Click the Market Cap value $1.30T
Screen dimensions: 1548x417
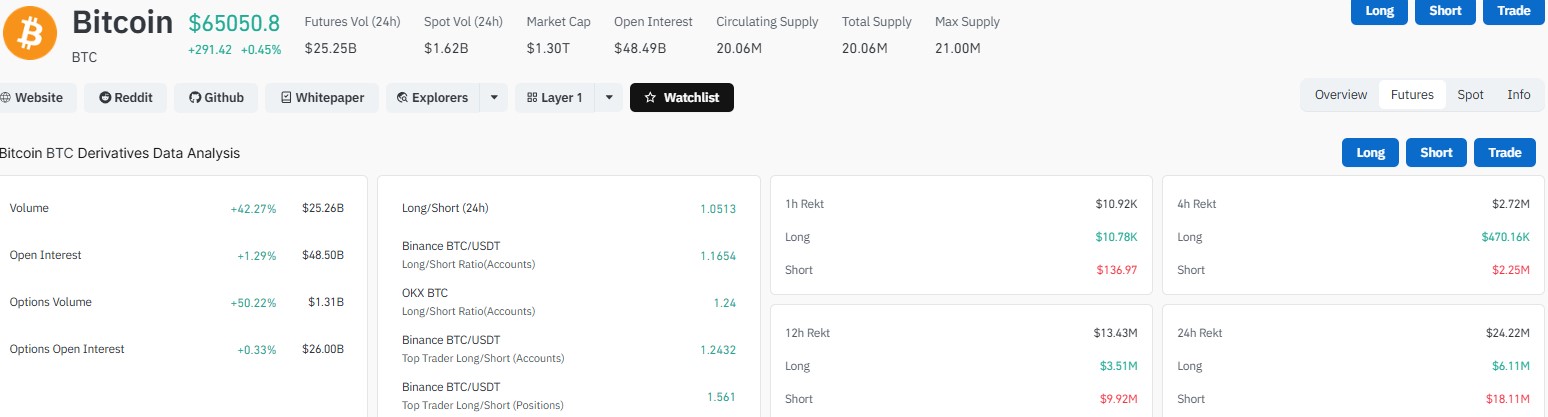pyautogui.click(x=549, y=47)
